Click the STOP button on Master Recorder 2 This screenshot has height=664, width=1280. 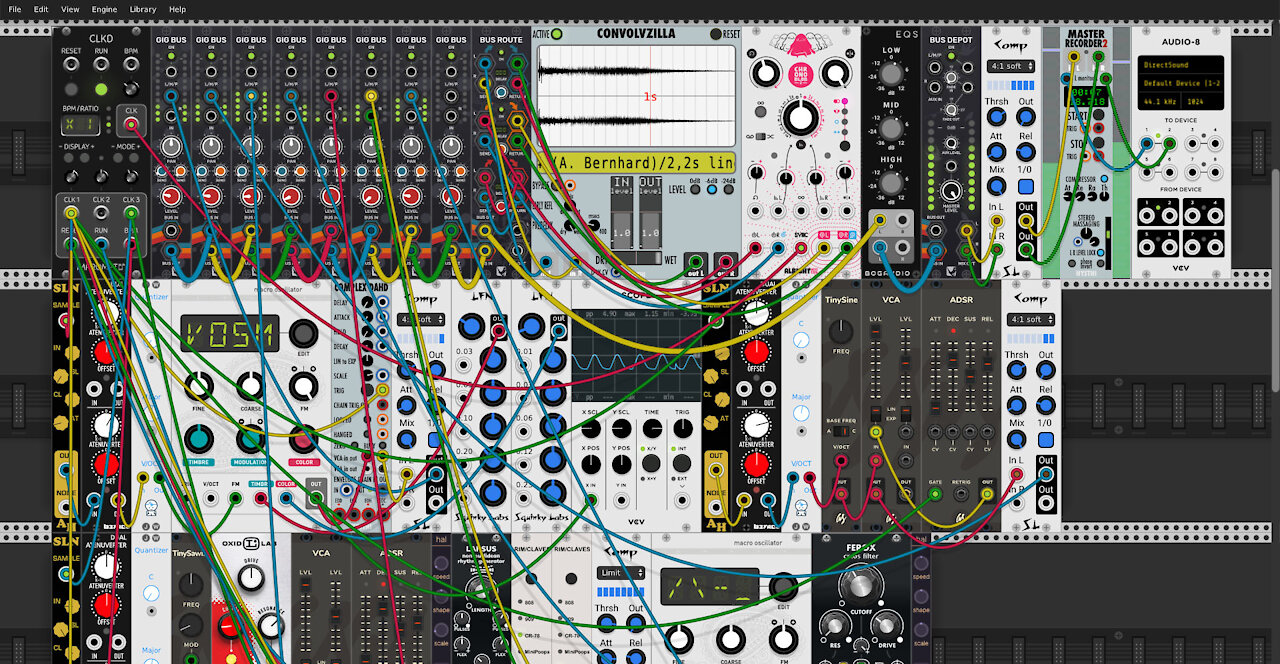click(1099, 142)
